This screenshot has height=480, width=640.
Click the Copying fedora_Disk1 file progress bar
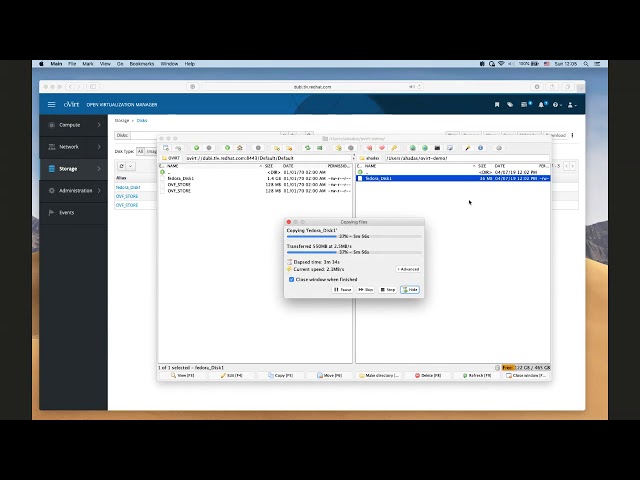(x=353, y=236)
